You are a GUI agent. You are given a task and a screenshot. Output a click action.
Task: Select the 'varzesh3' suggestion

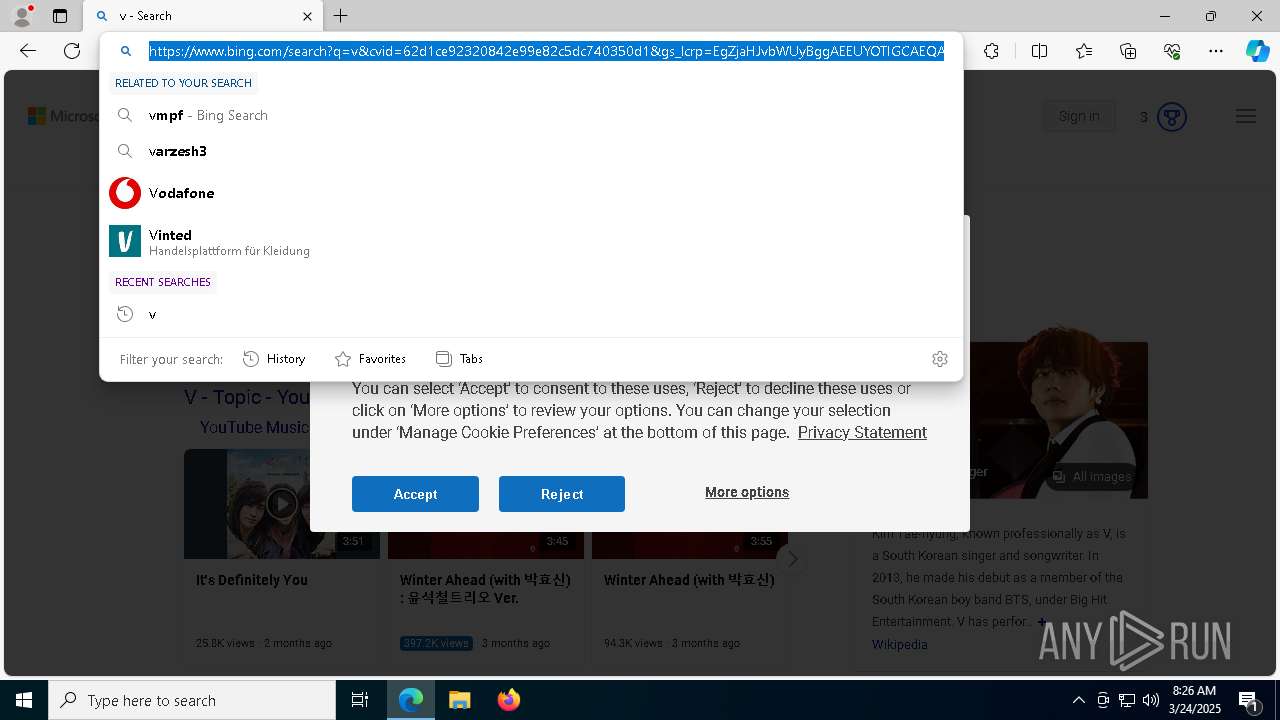[531, 151]
